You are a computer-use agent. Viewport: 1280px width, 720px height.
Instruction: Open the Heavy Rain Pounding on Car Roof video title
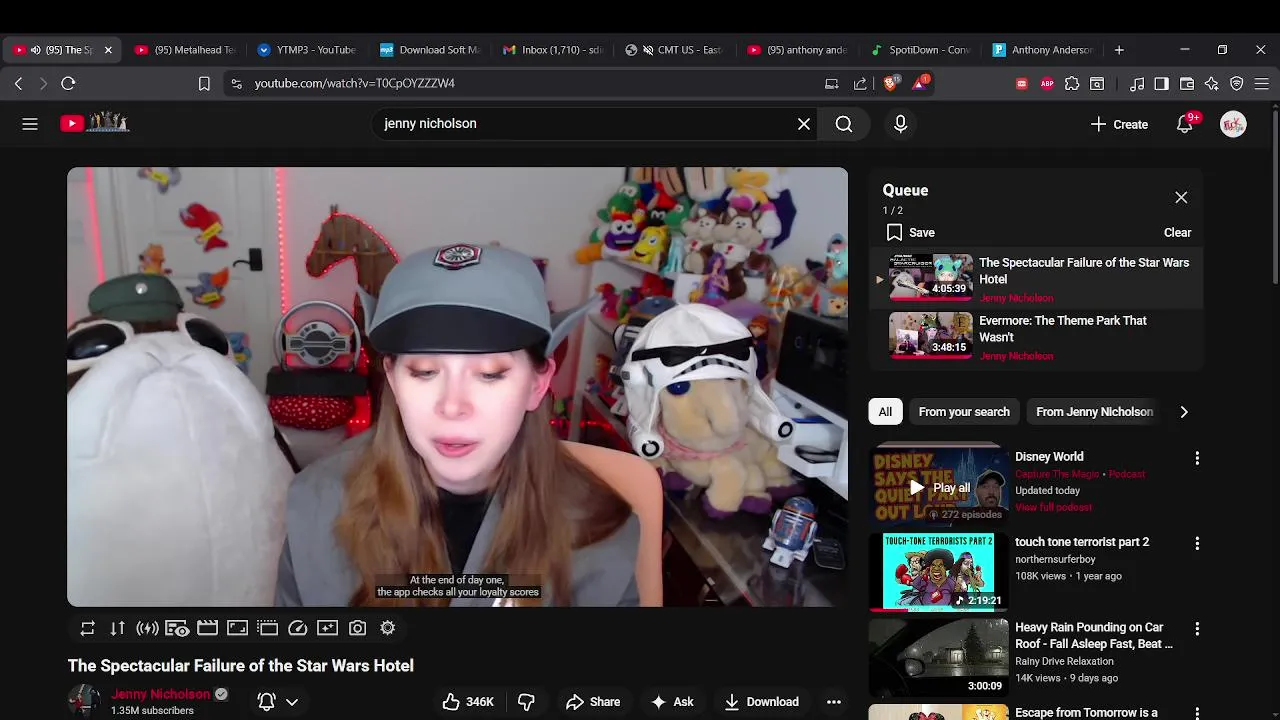1094,636
